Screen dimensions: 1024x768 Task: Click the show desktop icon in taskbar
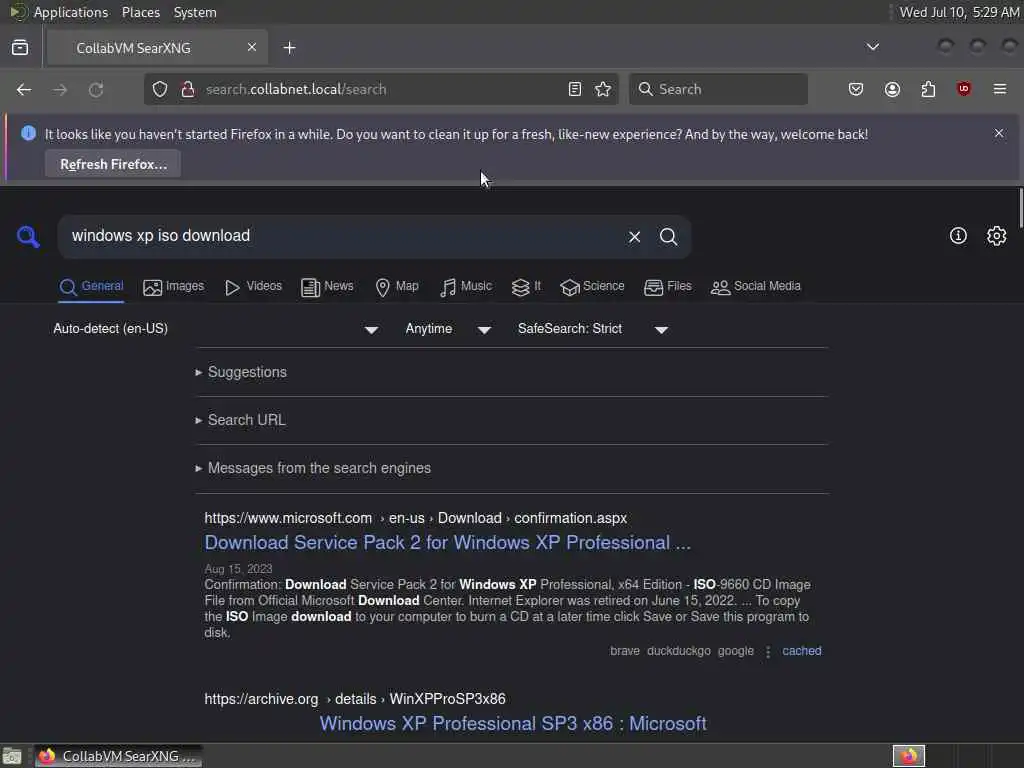12,757
